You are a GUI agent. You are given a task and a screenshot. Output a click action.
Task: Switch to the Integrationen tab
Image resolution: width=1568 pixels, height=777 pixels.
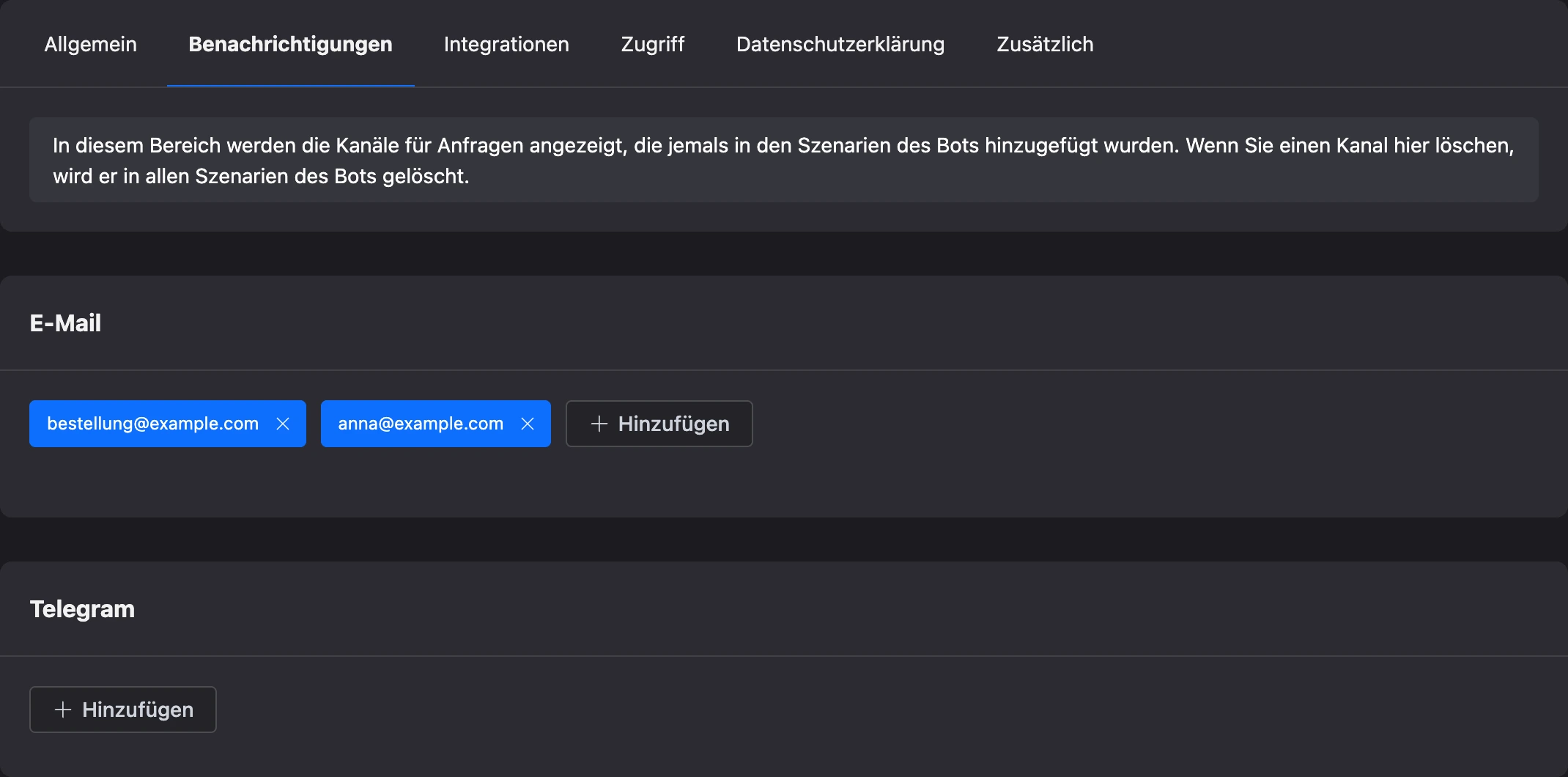point(506,44)
